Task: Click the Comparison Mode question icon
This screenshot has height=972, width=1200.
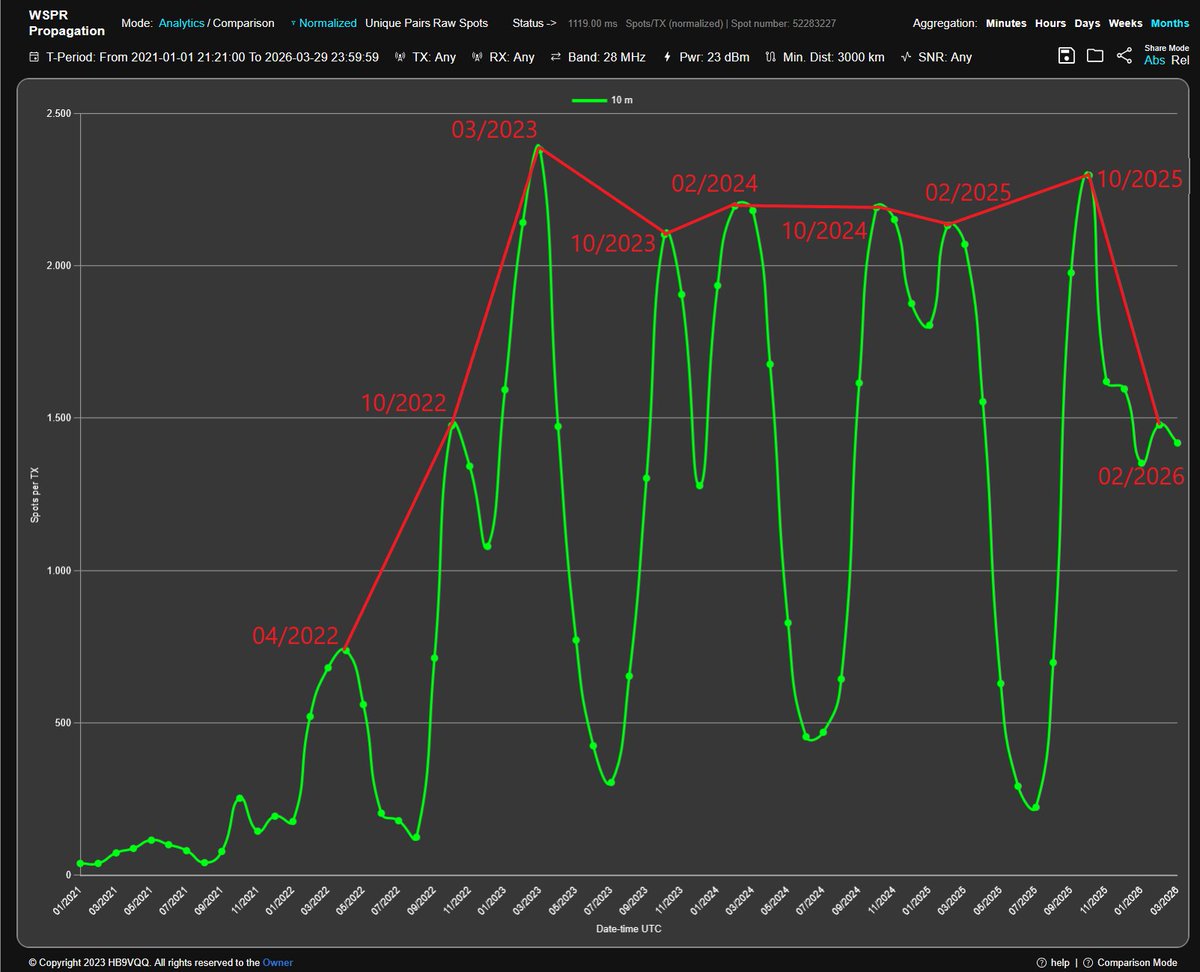Action: click(1087, 962)
